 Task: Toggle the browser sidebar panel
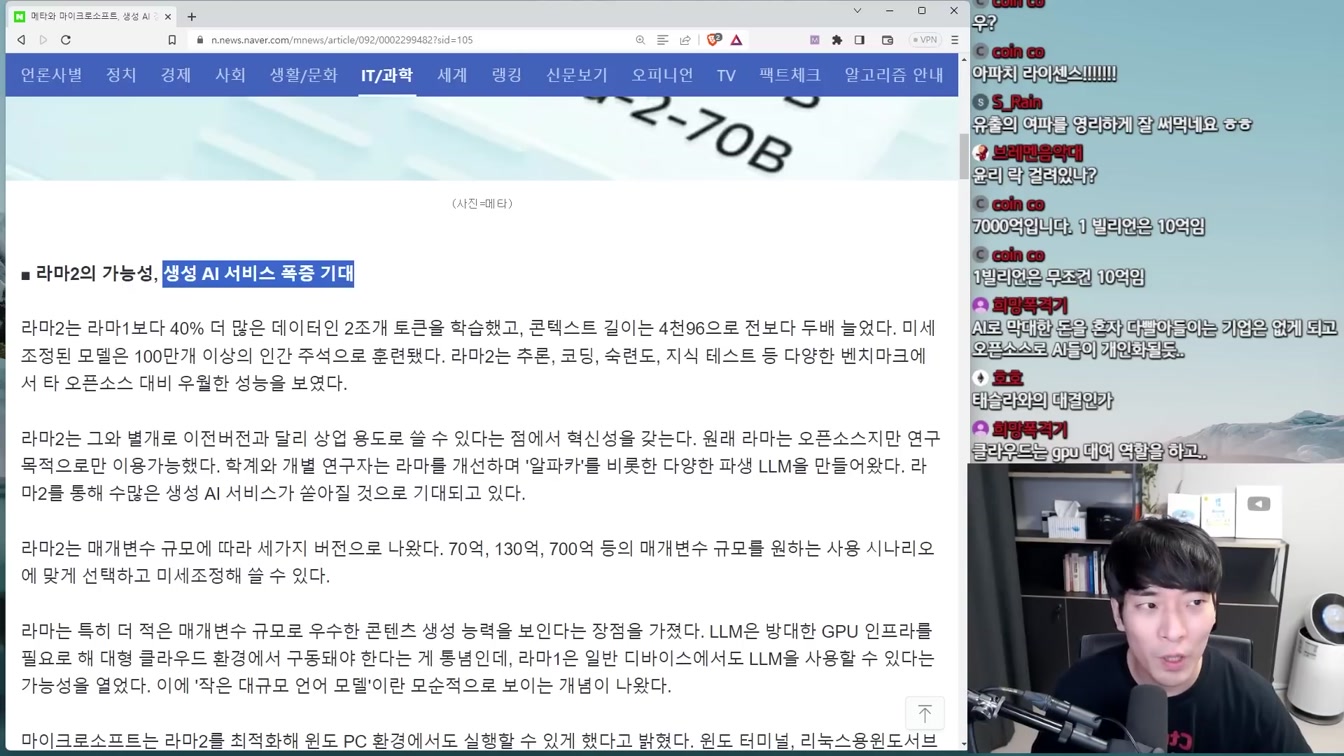click(859, 40)
